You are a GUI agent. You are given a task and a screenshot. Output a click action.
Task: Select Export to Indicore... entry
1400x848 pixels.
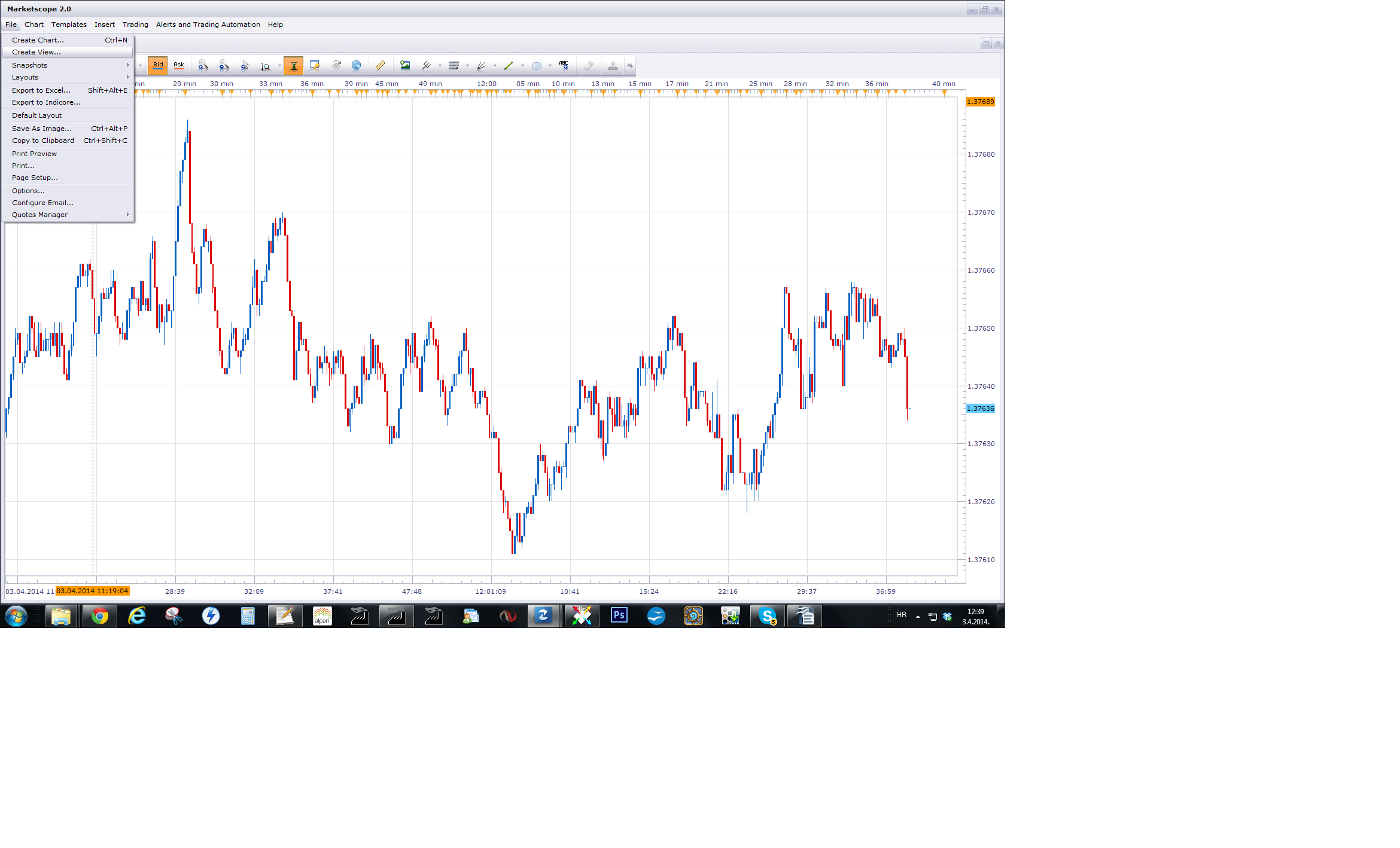[68, 102]
